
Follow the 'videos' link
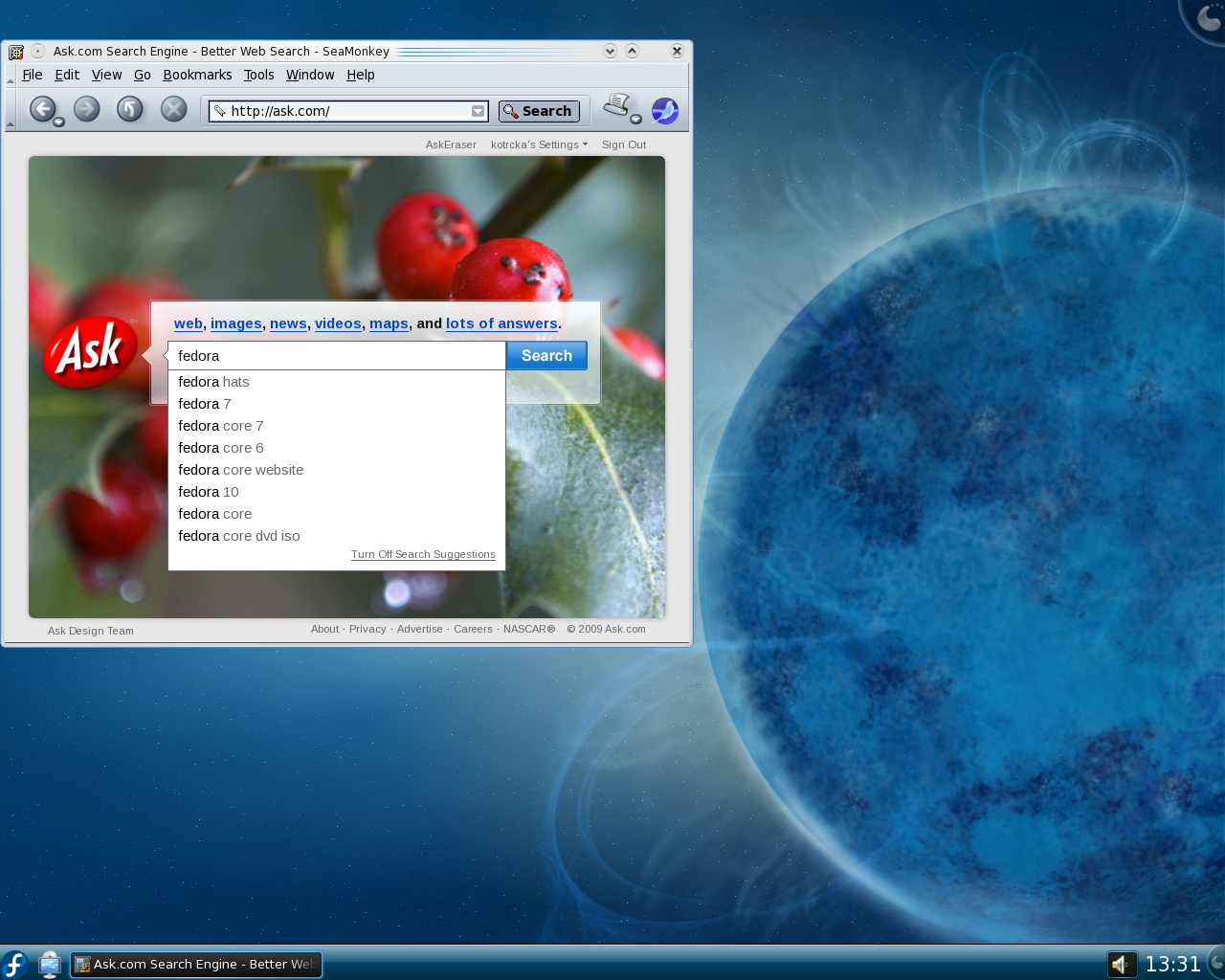[338, 323]
